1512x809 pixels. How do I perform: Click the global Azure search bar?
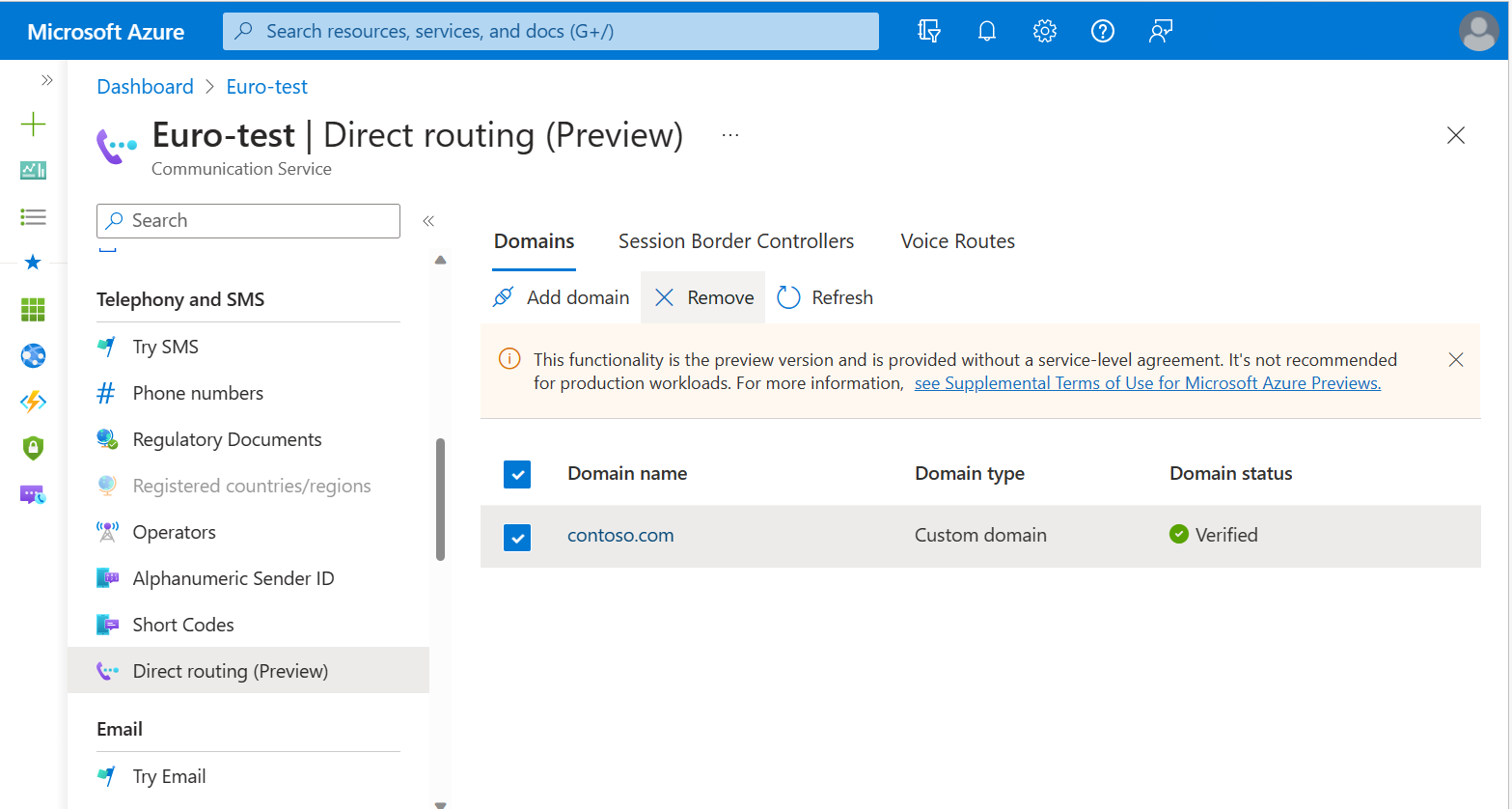[x=550, y=31]
